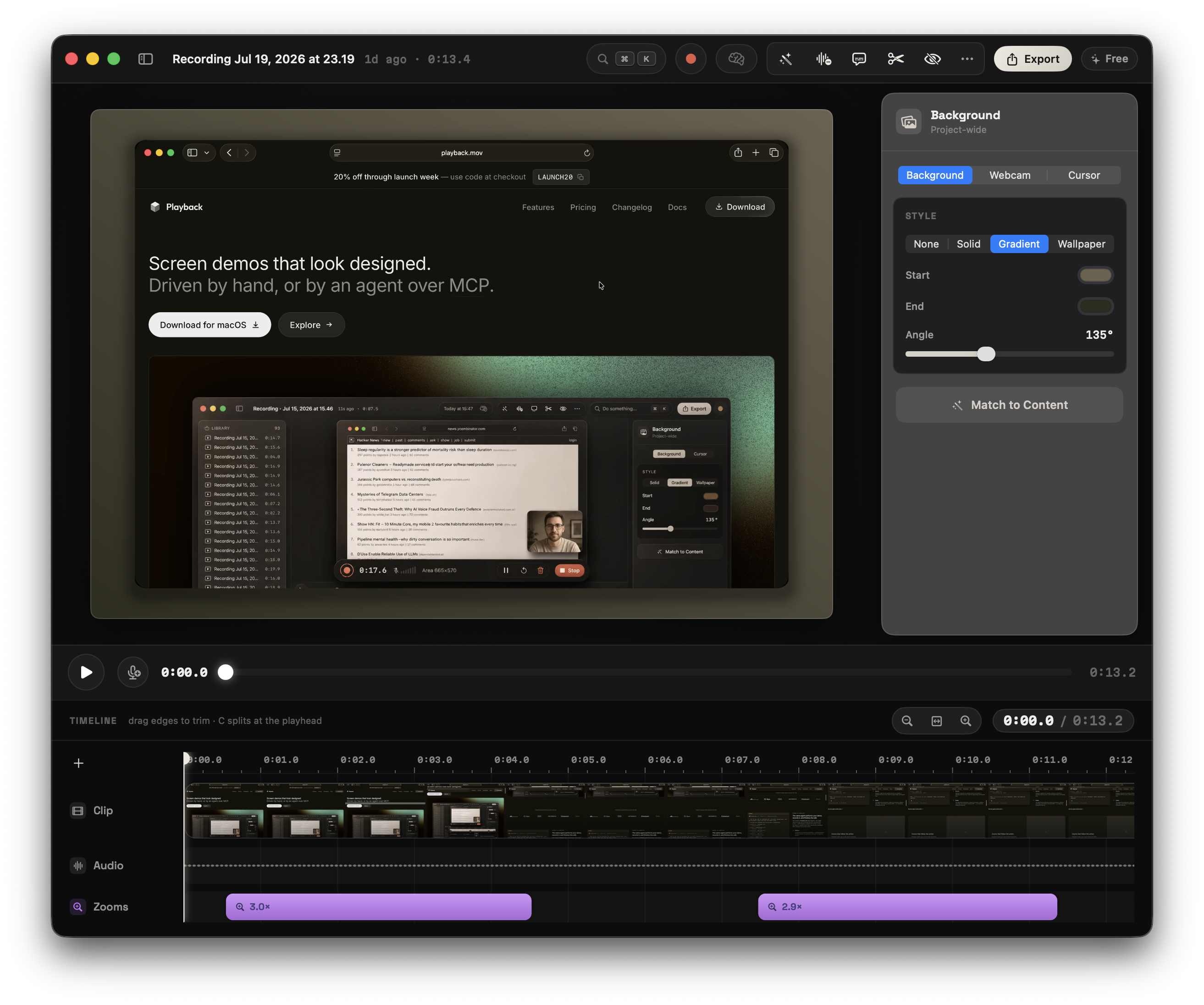Click the Background panel header icon
The height and width of the screenshot is (1005, 1204).
click(909, 121)
